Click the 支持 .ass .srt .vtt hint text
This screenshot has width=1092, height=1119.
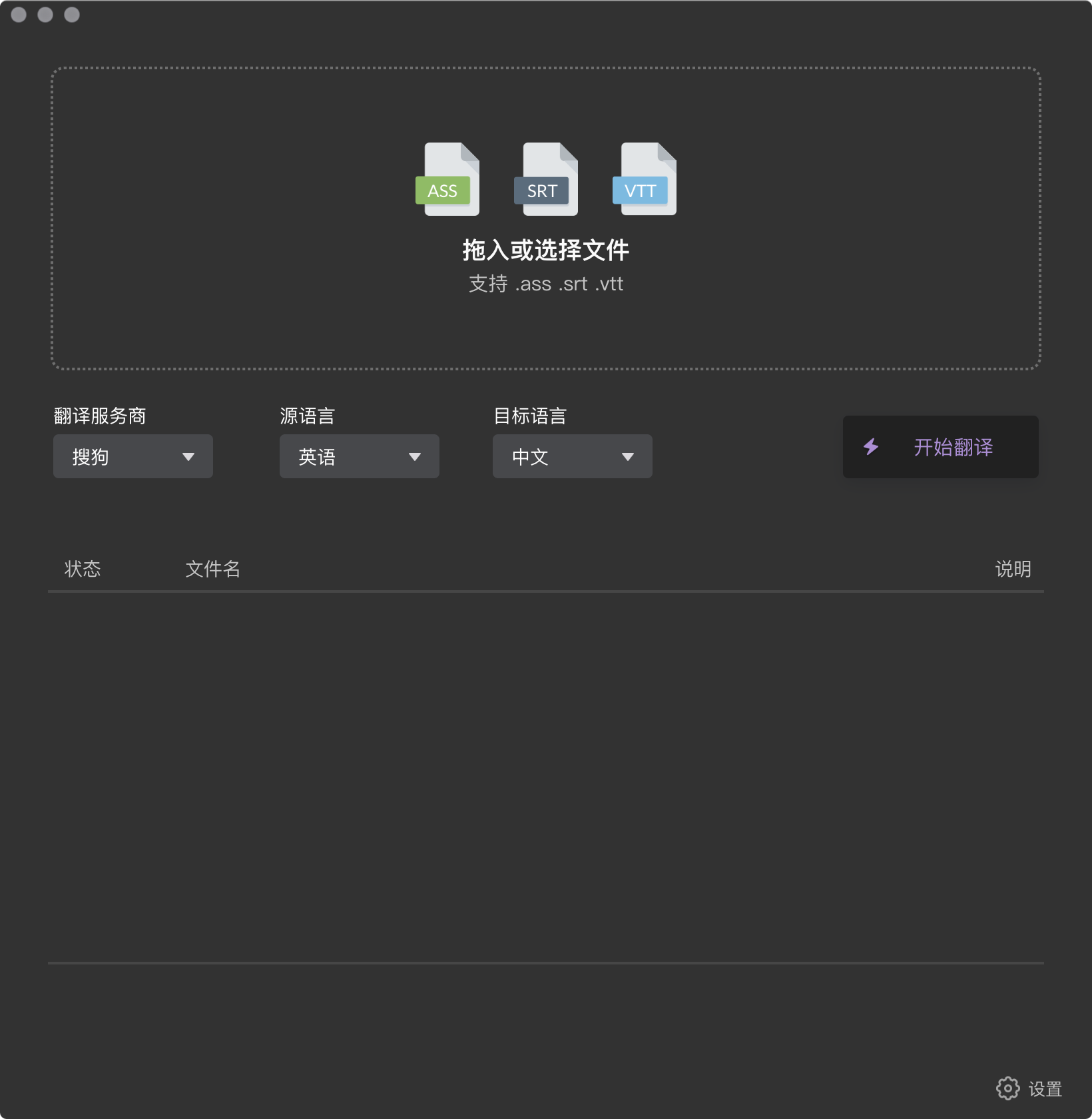coord(545,284)
